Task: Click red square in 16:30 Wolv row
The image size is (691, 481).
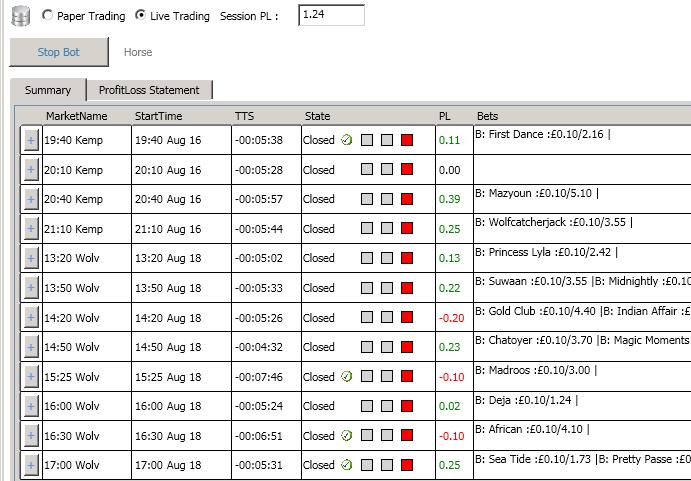Action: click(x=407, y=436)
